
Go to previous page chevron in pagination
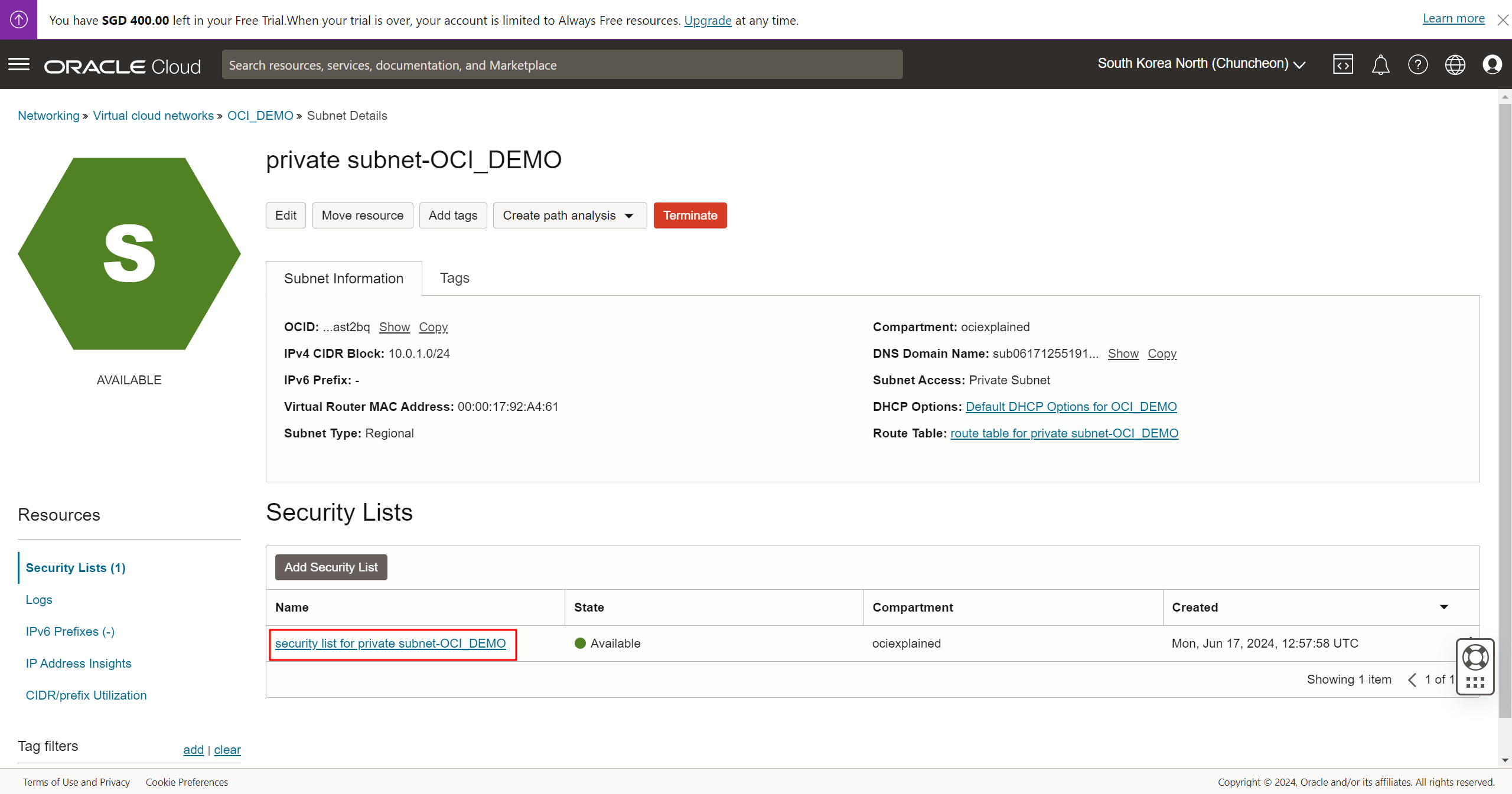(1412, 679)
